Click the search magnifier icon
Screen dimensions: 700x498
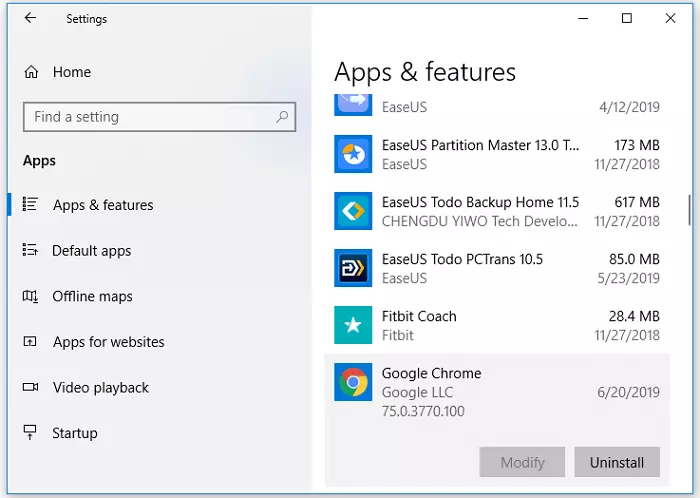coord(282,117)
